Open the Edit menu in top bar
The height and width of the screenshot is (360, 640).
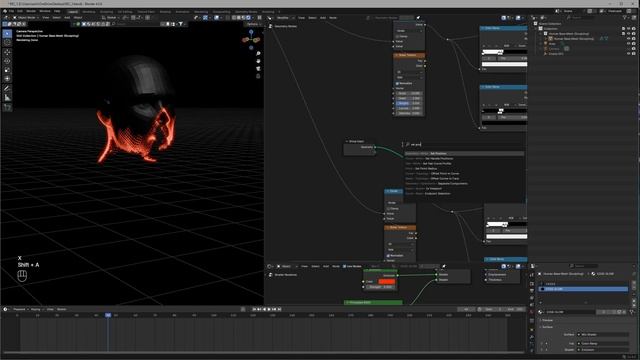(20, 11)
